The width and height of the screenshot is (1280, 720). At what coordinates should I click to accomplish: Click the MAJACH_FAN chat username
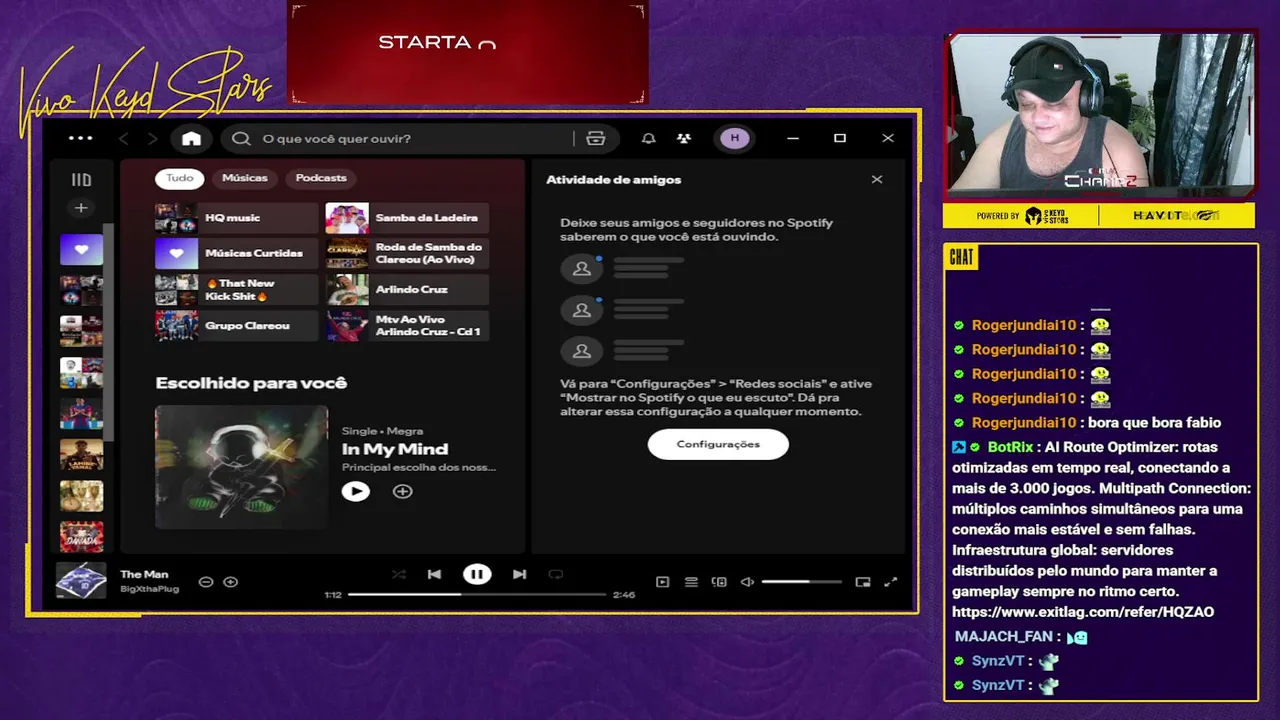pyautogui.click(x=1003, y=636)
